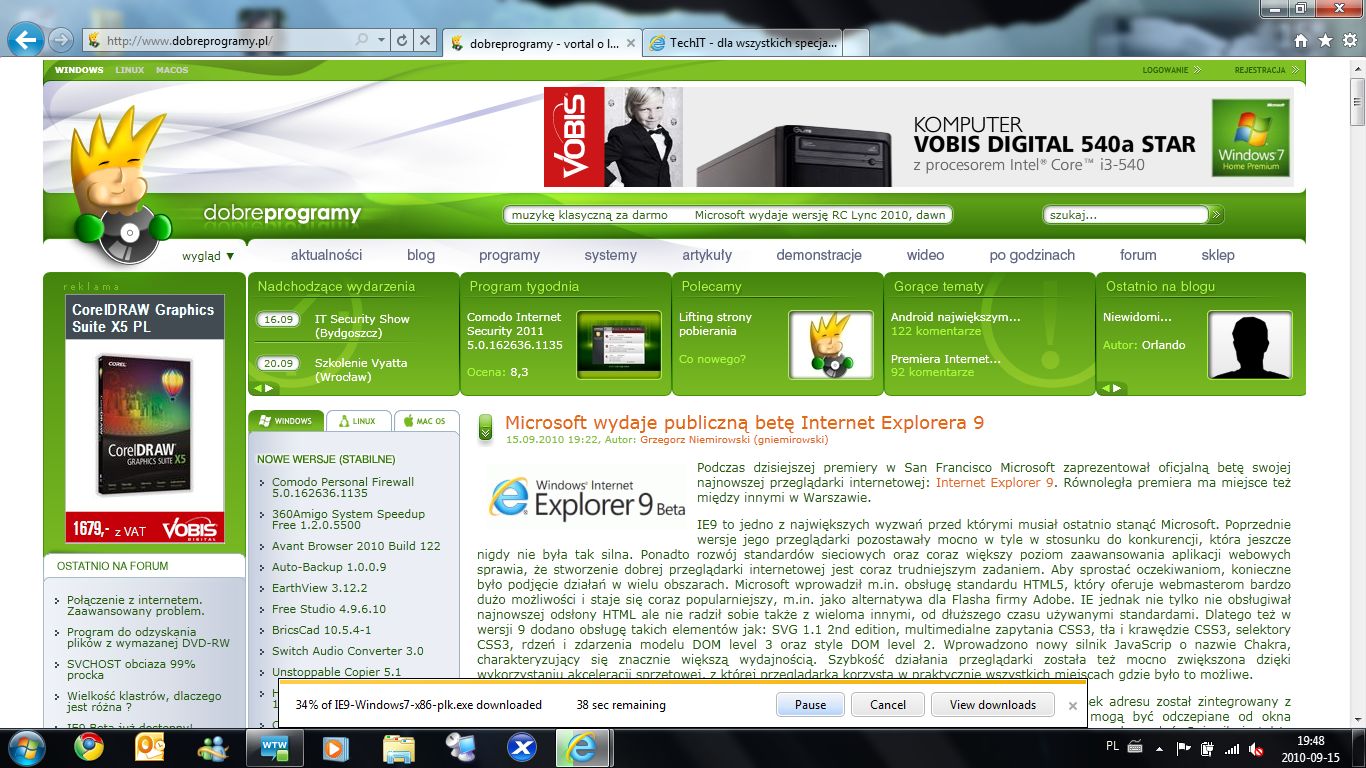The width and height of the screenshot is (1366, 768).
Task: Select the WINDOWS platform link in top bar
Action: tap(79, 70)
